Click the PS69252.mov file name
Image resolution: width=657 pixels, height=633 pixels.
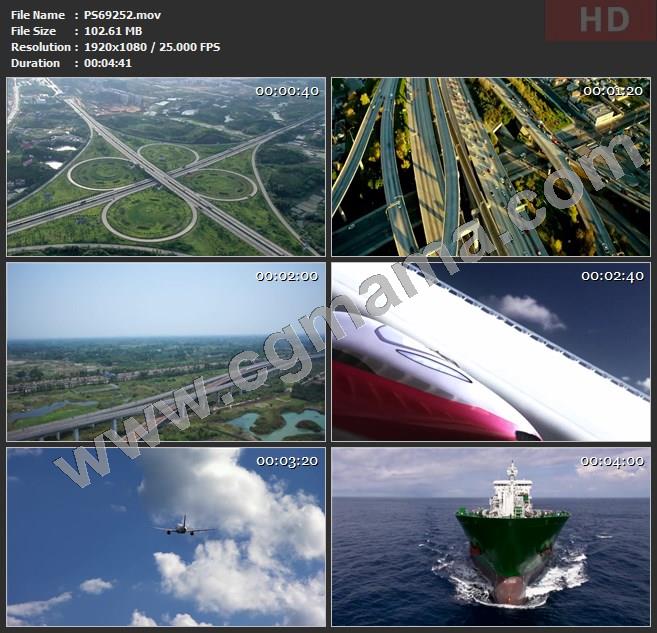(x=122, y=15)
